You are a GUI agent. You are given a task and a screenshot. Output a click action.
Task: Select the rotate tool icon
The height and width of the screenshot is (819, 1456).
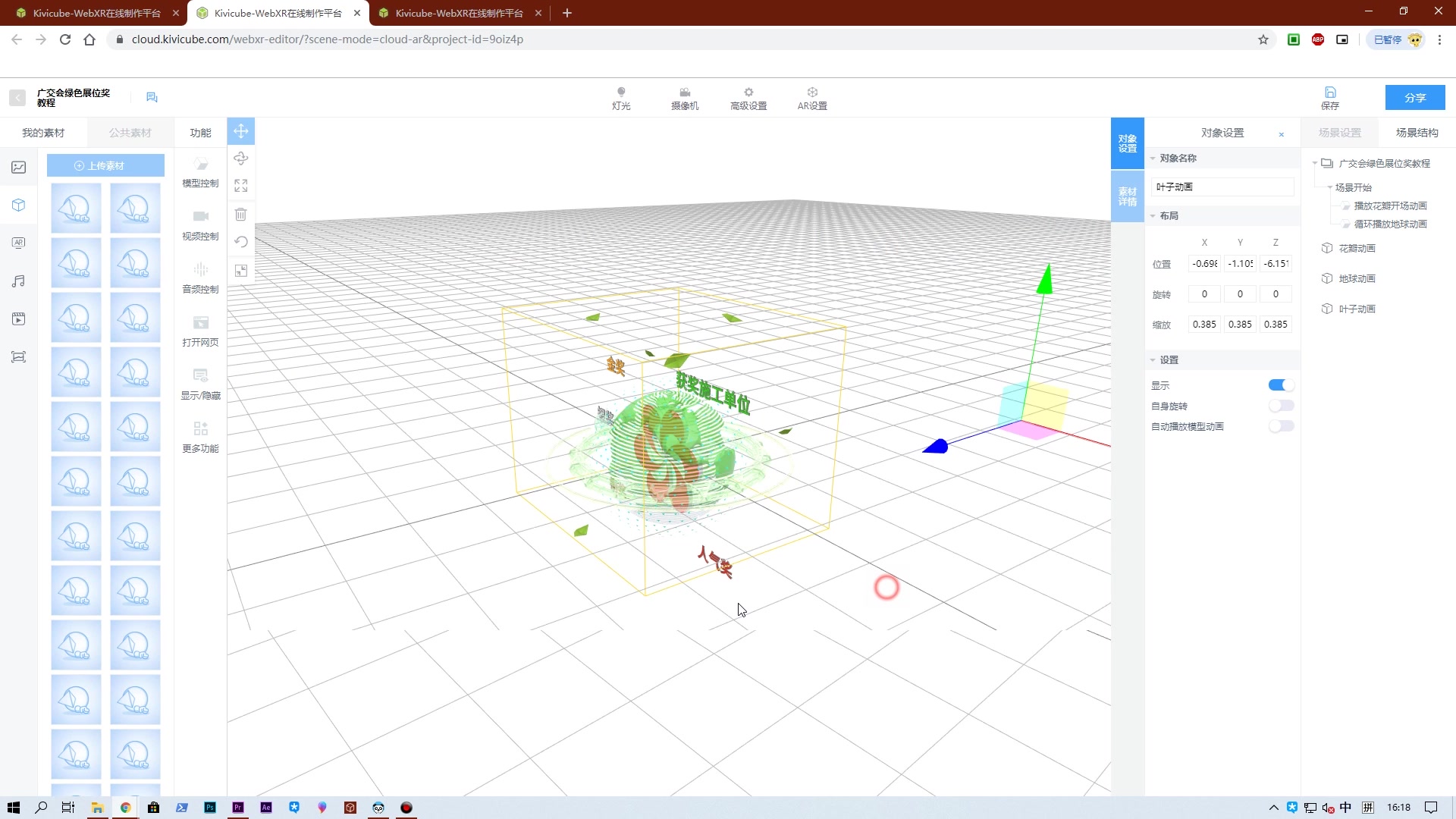click(240, 158)
